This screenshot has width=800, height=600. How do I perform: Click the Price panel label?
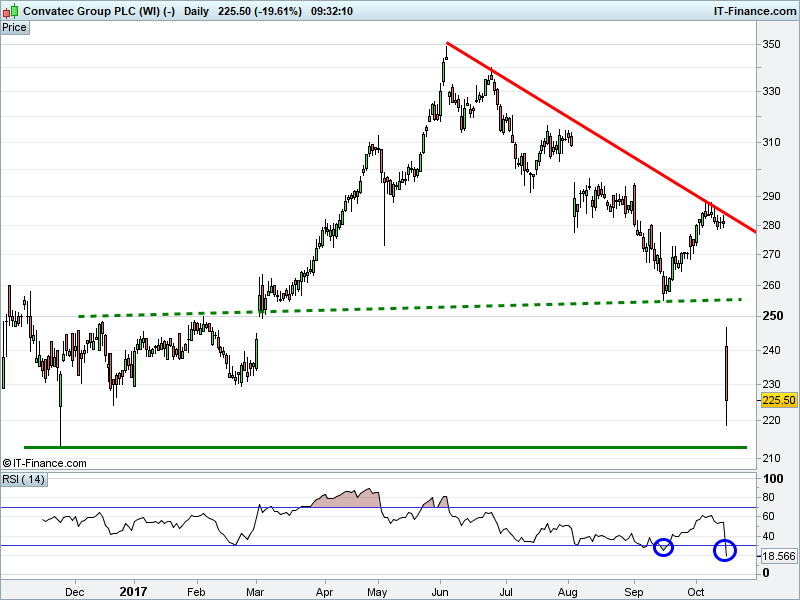point(14,28)
